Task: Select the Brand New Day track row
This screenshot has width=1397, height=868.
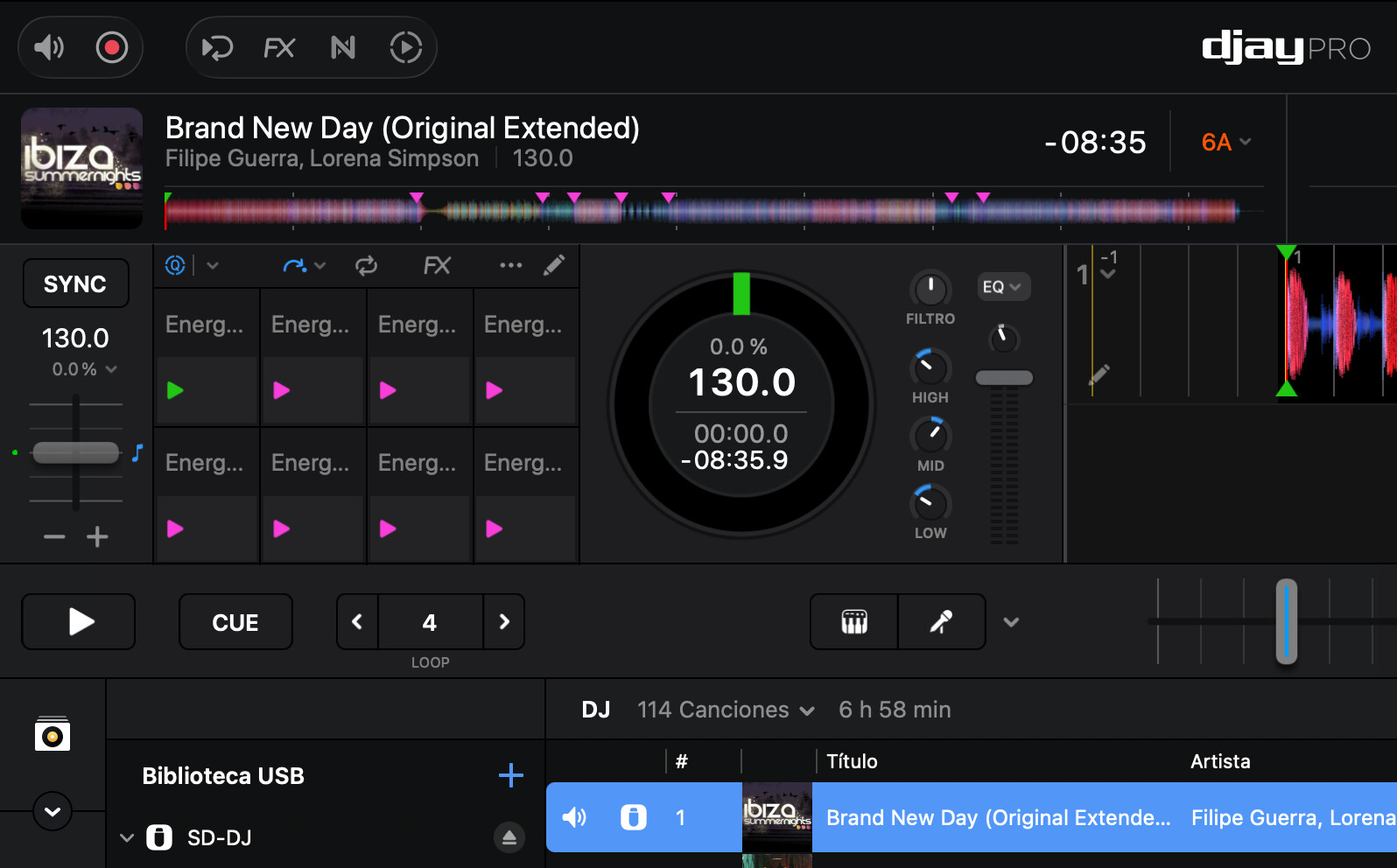Action: tap(998, 817)
